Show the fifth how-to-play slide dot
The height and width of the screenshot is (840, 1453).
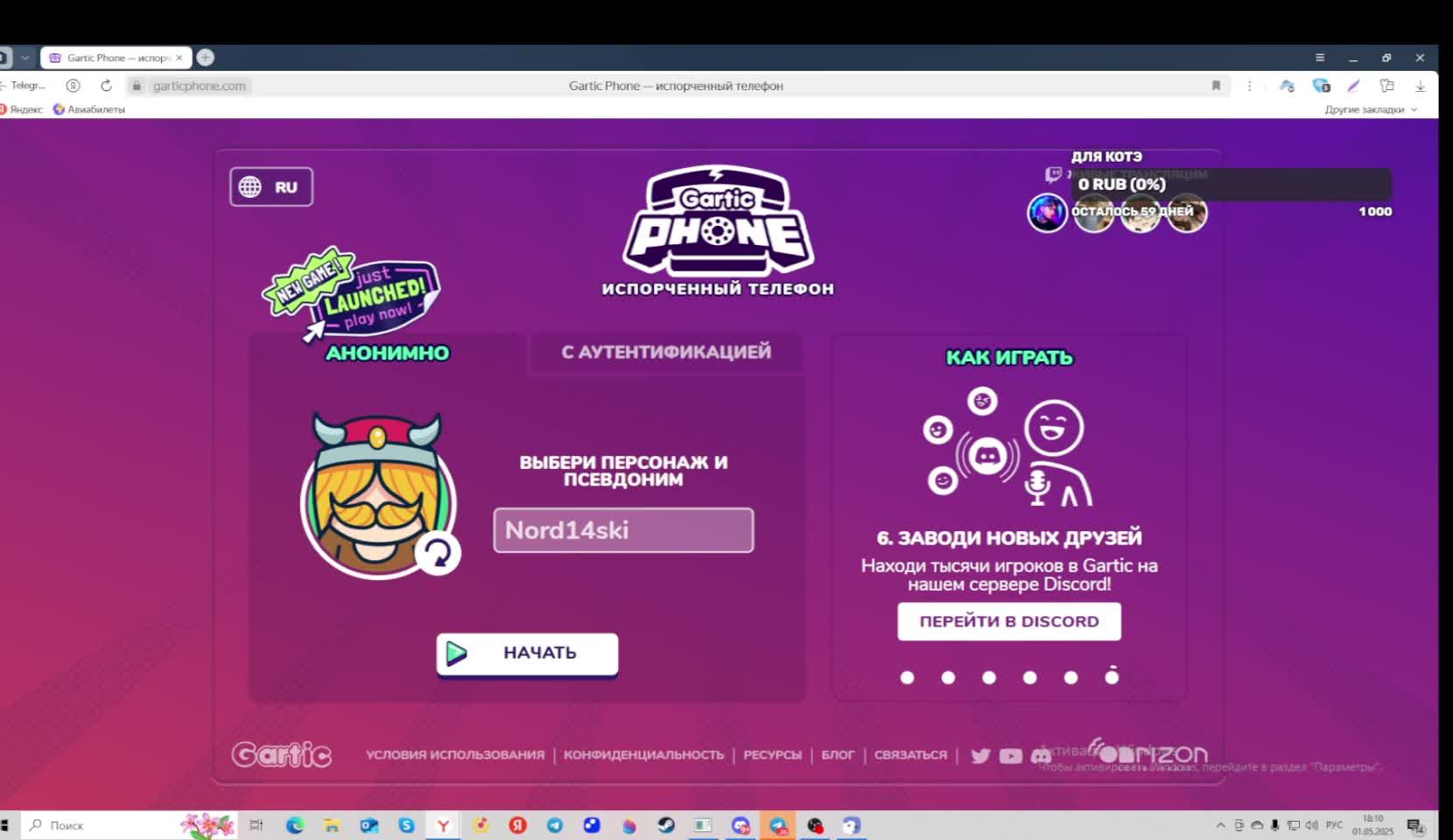click(1070, 677)
